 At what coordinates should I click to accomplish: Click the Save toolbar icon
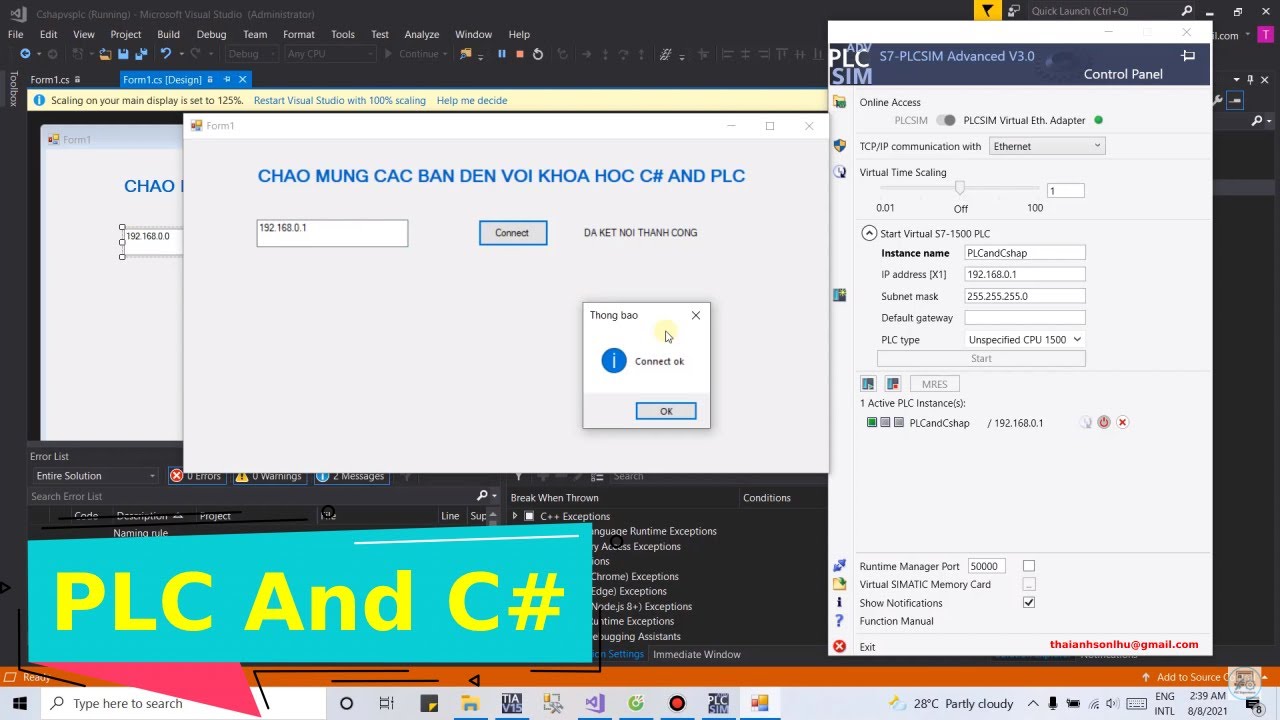pyautogui.click(x=123, y=54)
